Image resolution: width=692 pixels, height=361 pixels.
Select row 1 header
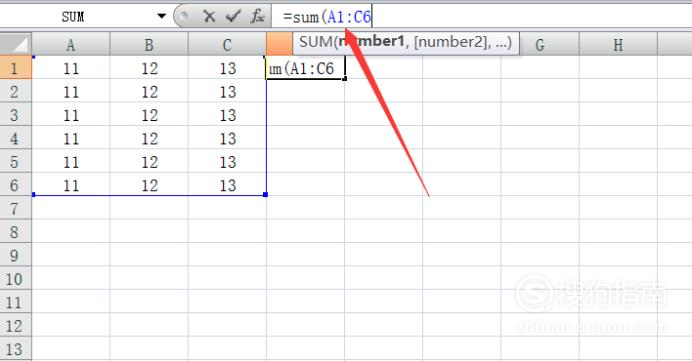[x=15, y=68]
